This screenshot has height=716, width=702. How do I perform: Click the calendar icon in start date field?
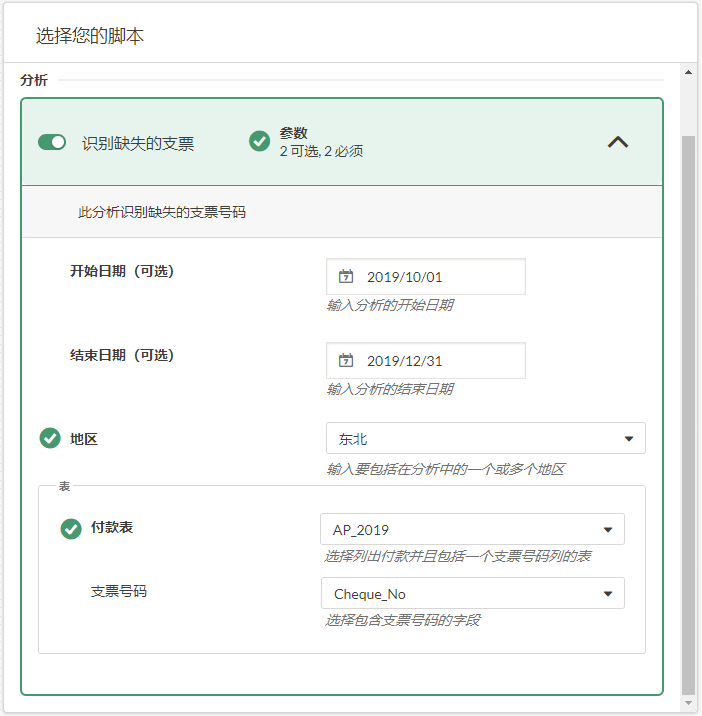[x=346, y=277]
